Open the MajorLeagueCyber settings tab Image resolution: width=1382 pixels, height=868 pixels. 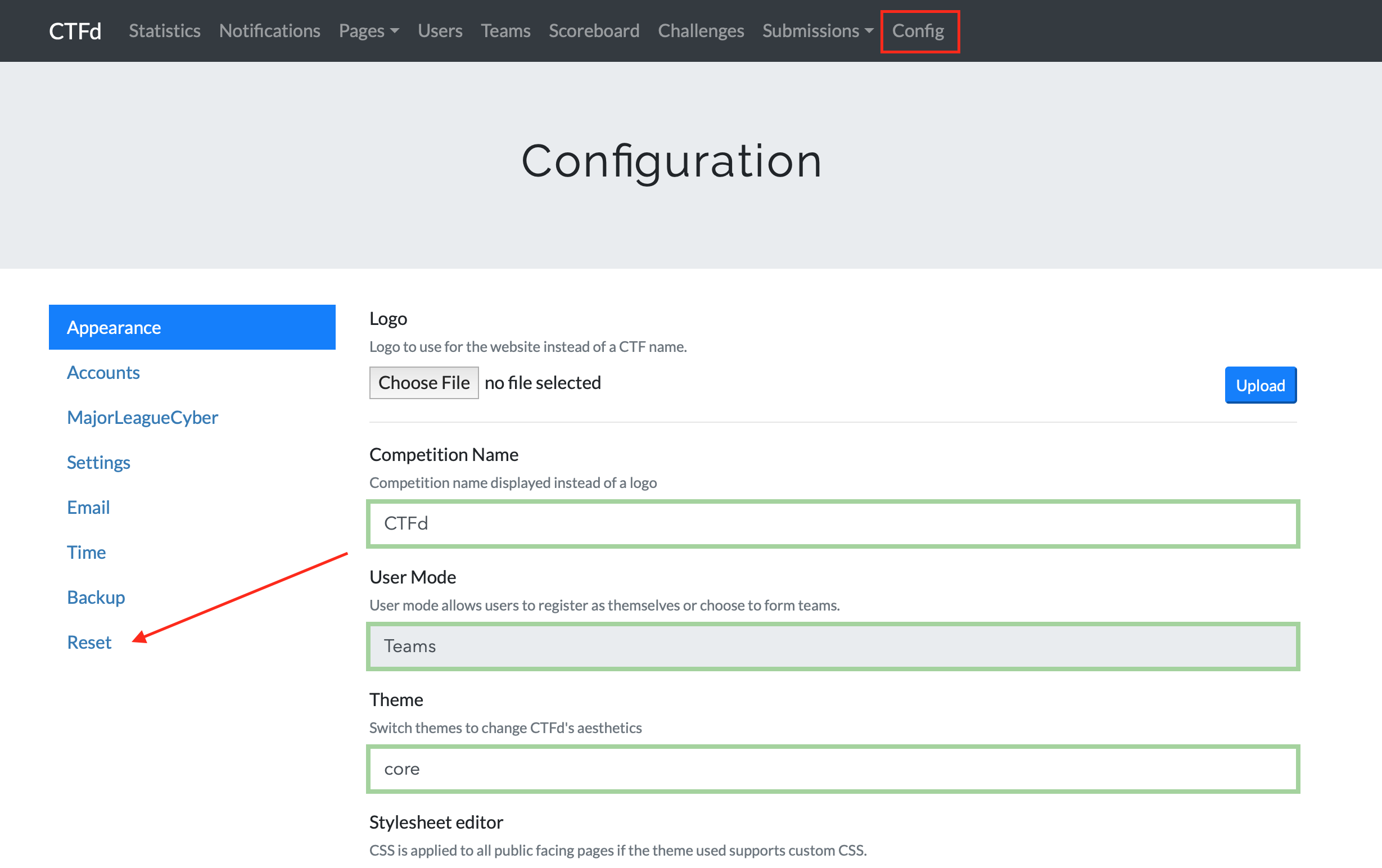pyautogui.click(x=142, y=417)
